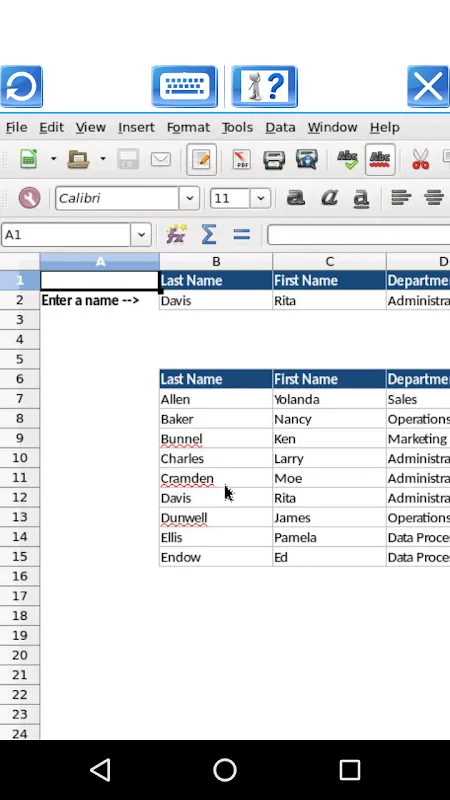Viewport: 450px width, 800px height.
Task: Click the Function Wizard icon
Action: coord(177,235)
